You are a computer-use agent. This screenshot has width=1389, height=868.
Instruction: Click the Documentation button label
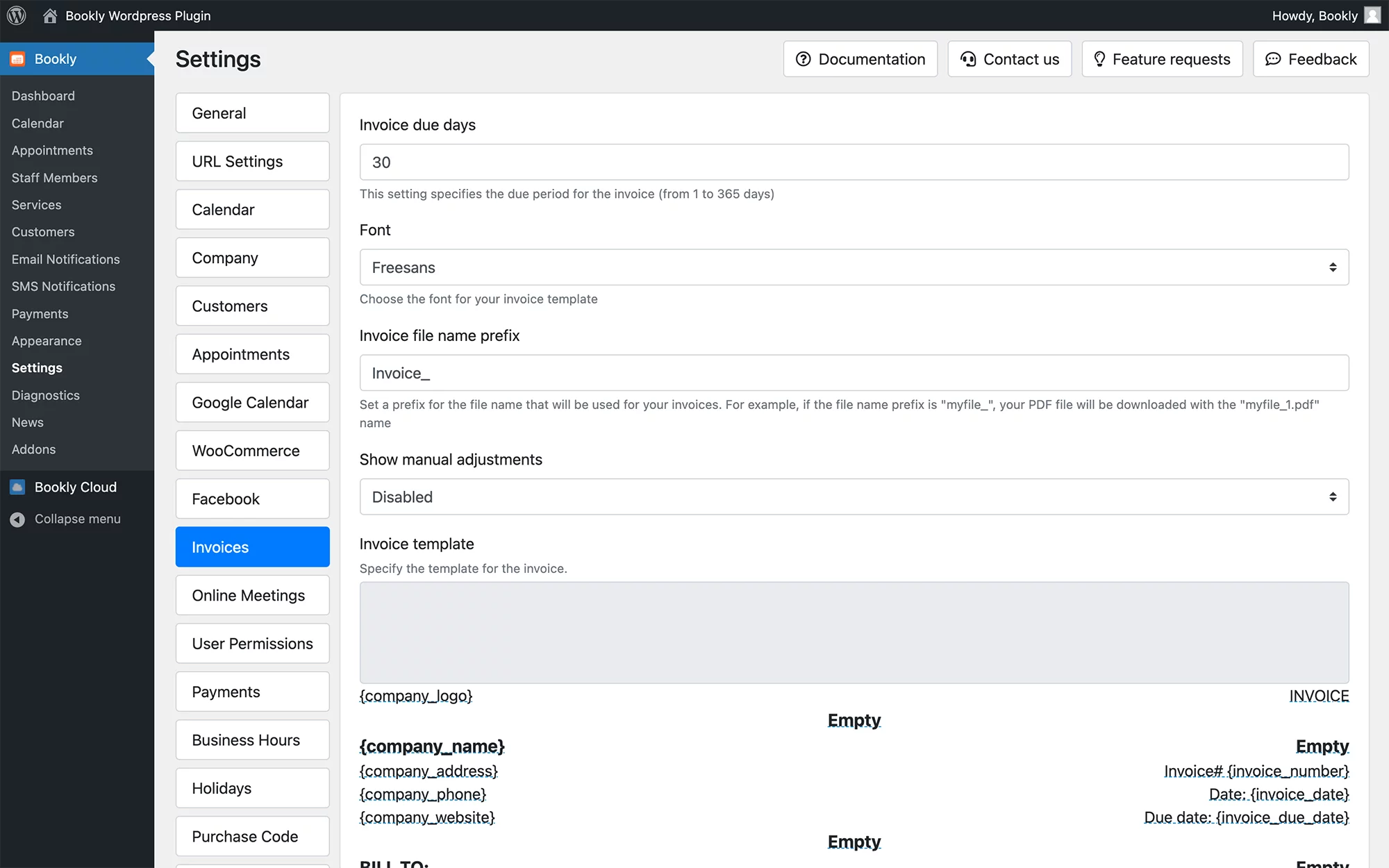click(x=872, y=59)
